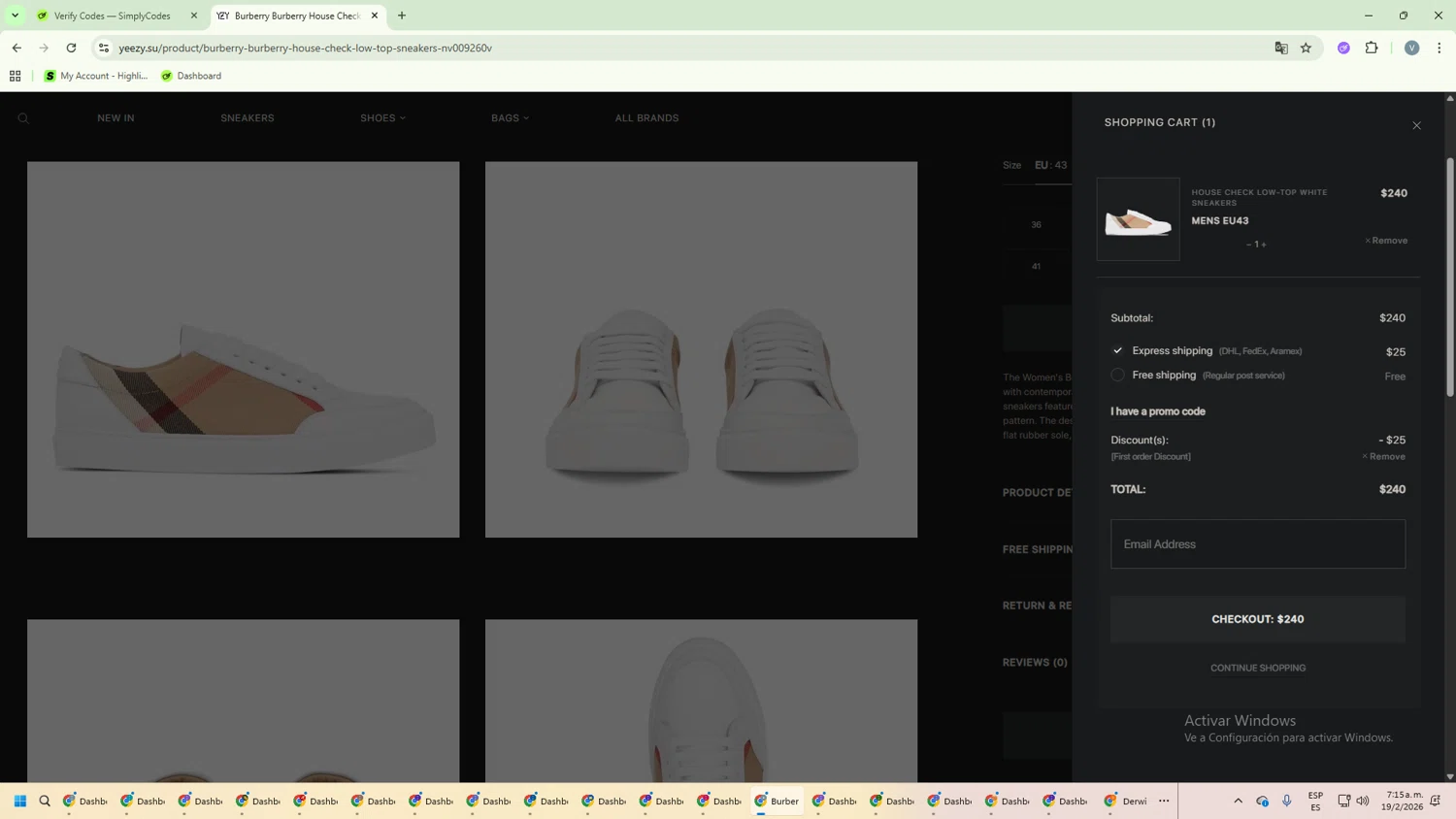The height and width of the screenshot is (819, 1456).
Task: Open the New In menu
Action: [x=116, y=118]
